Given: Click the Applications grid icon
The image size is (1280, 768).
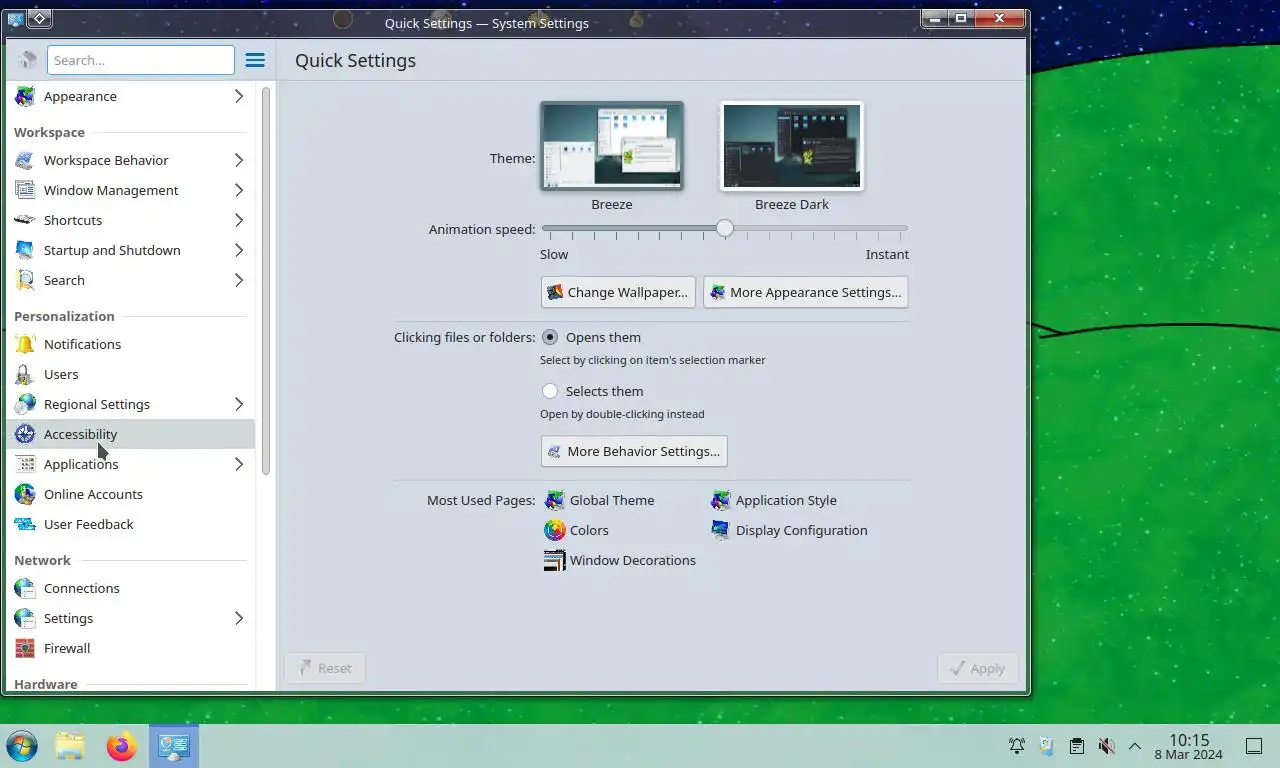Looking at the screenshot, I should pyautogui.click(x=25, y=464).
